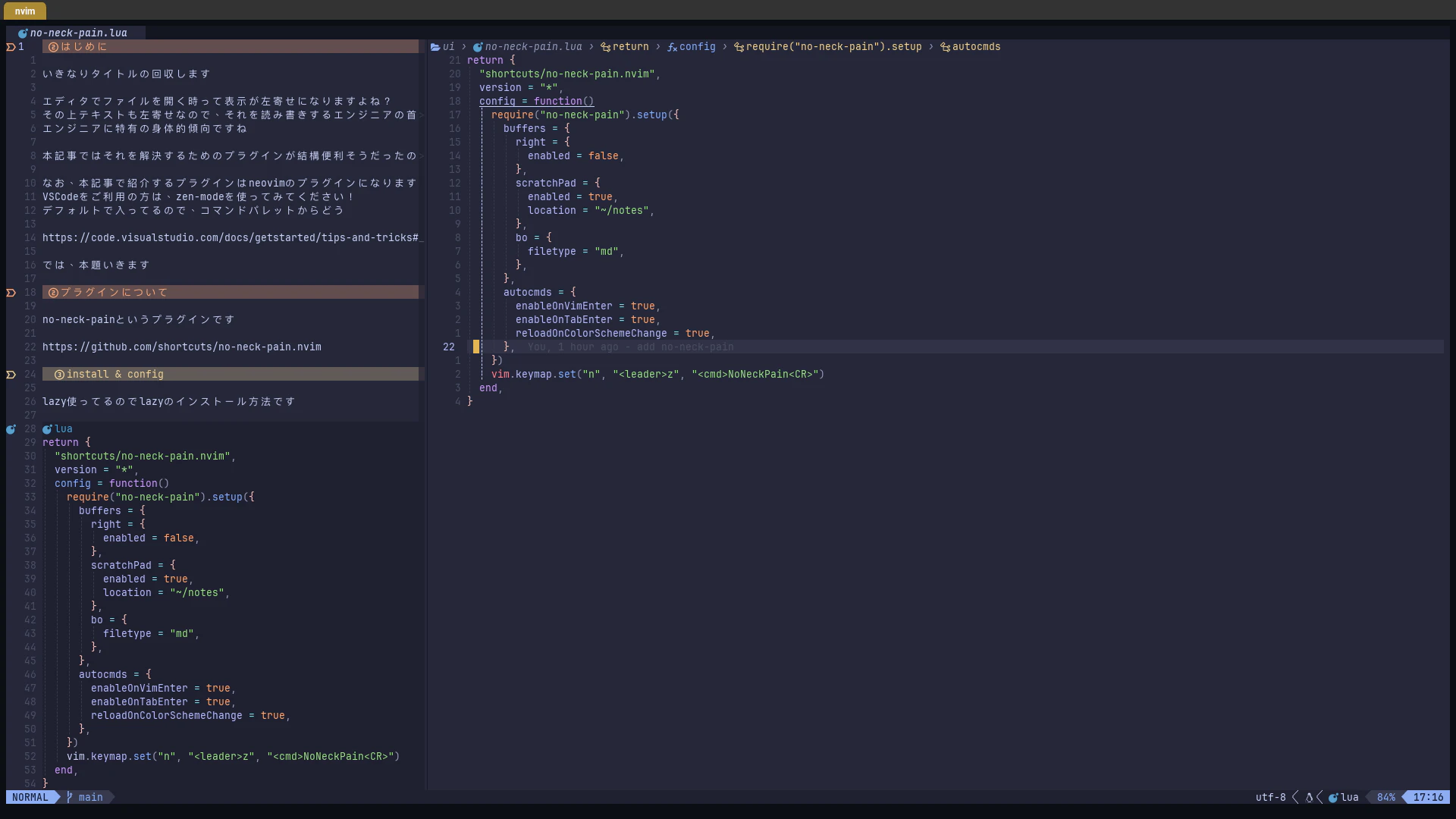Open the code.visualstudio.com tips-and-tricks URL
Screen dimensions: 1456x819
(231, 238)
